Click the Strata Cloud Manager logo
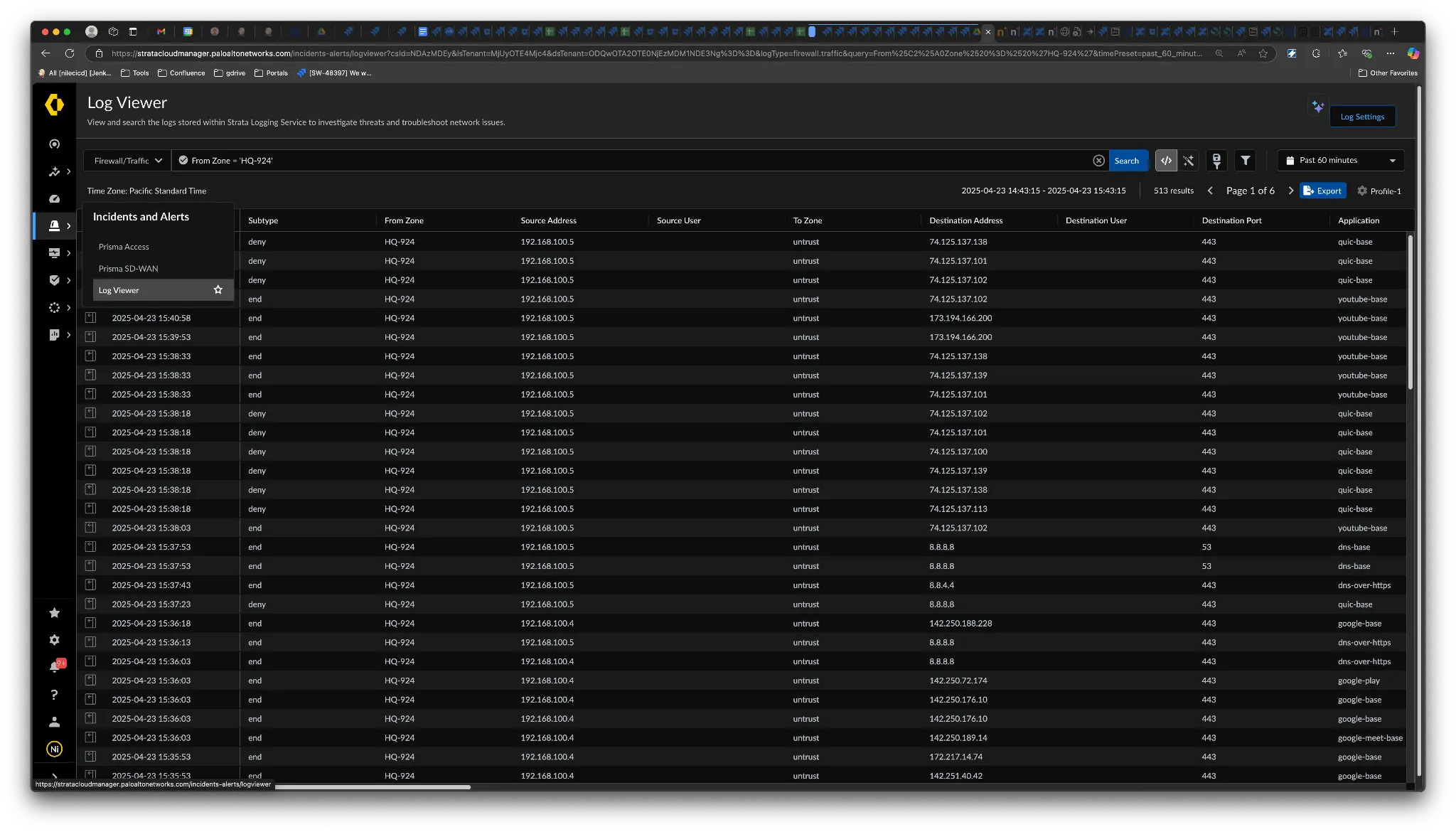The width and height of the screenshot is (1456, 832). (54, 105)
